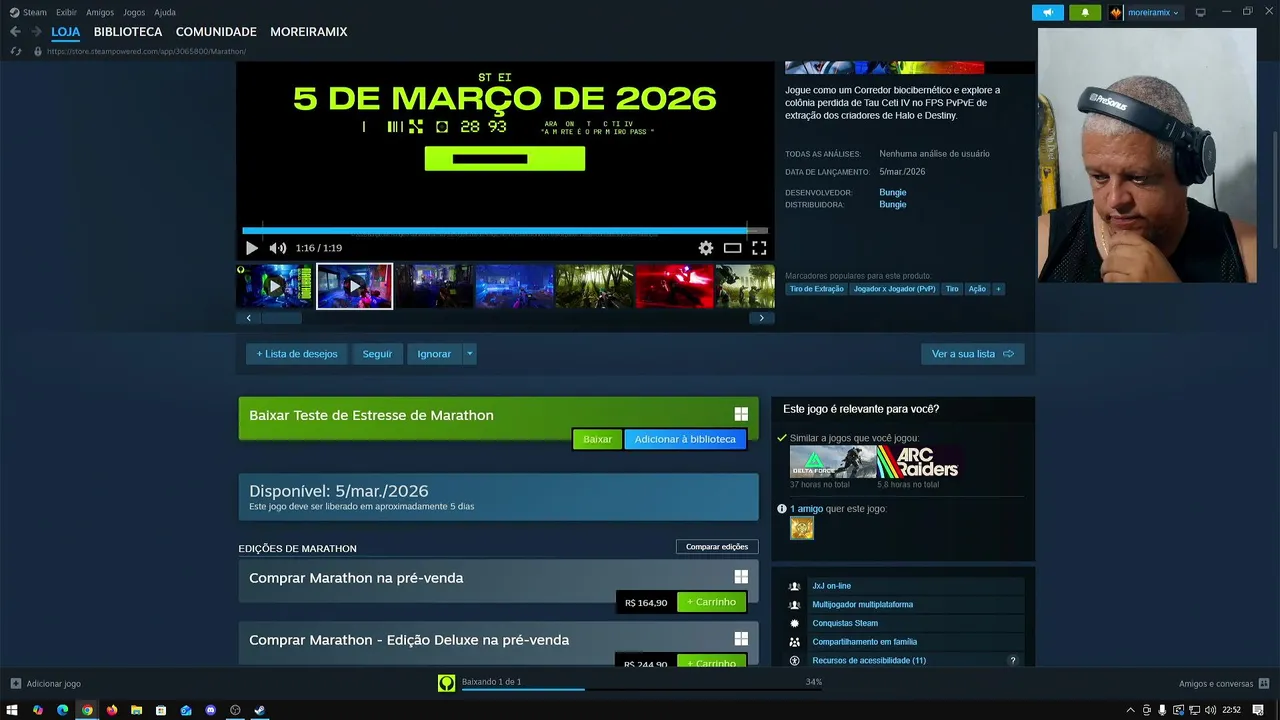
Task: Open Jogador x Jogador (PvP) tag
Action: pos(894,289)
